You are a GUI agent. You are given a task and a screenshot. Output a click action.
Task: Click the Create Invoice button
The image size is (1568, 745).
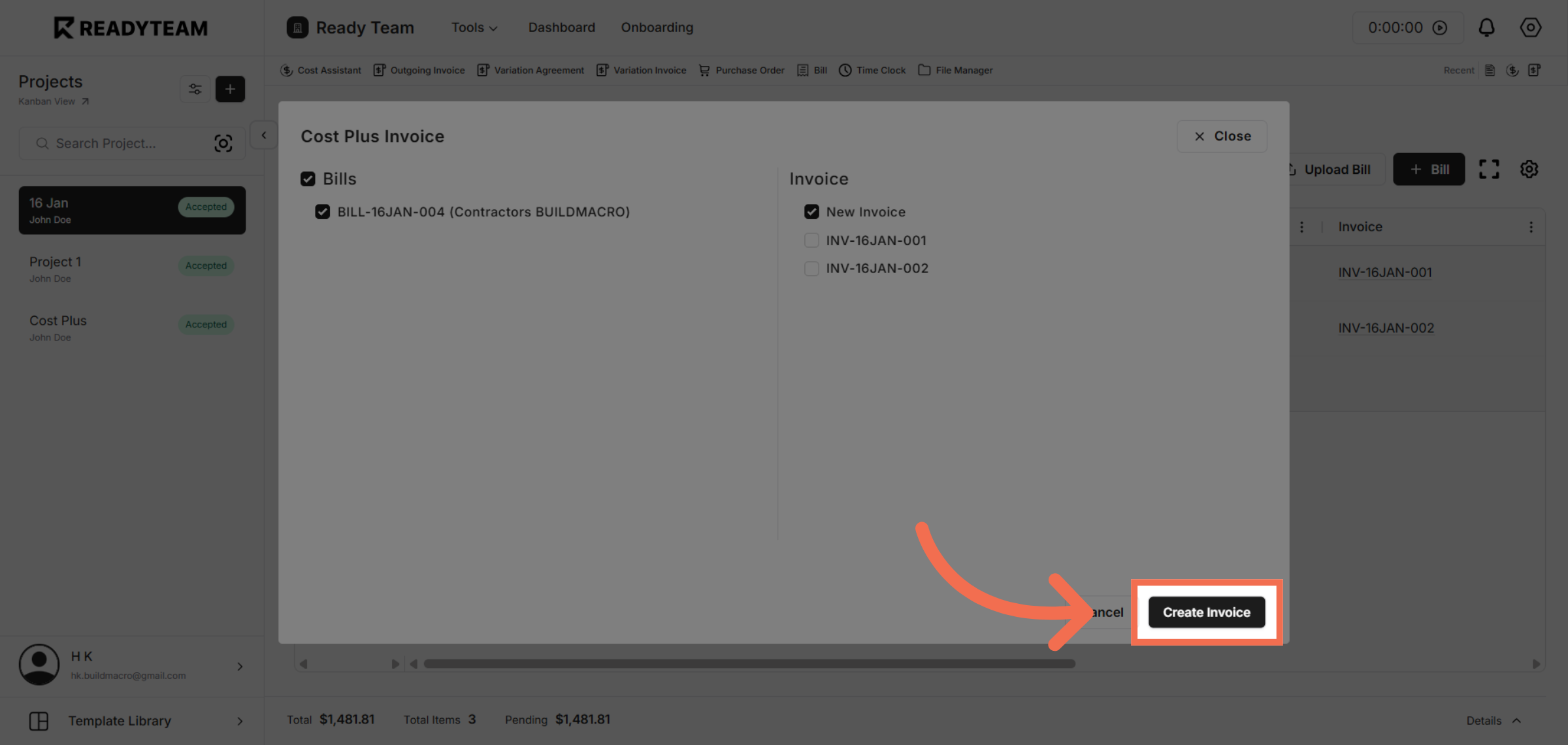[x=1205, y=612]
